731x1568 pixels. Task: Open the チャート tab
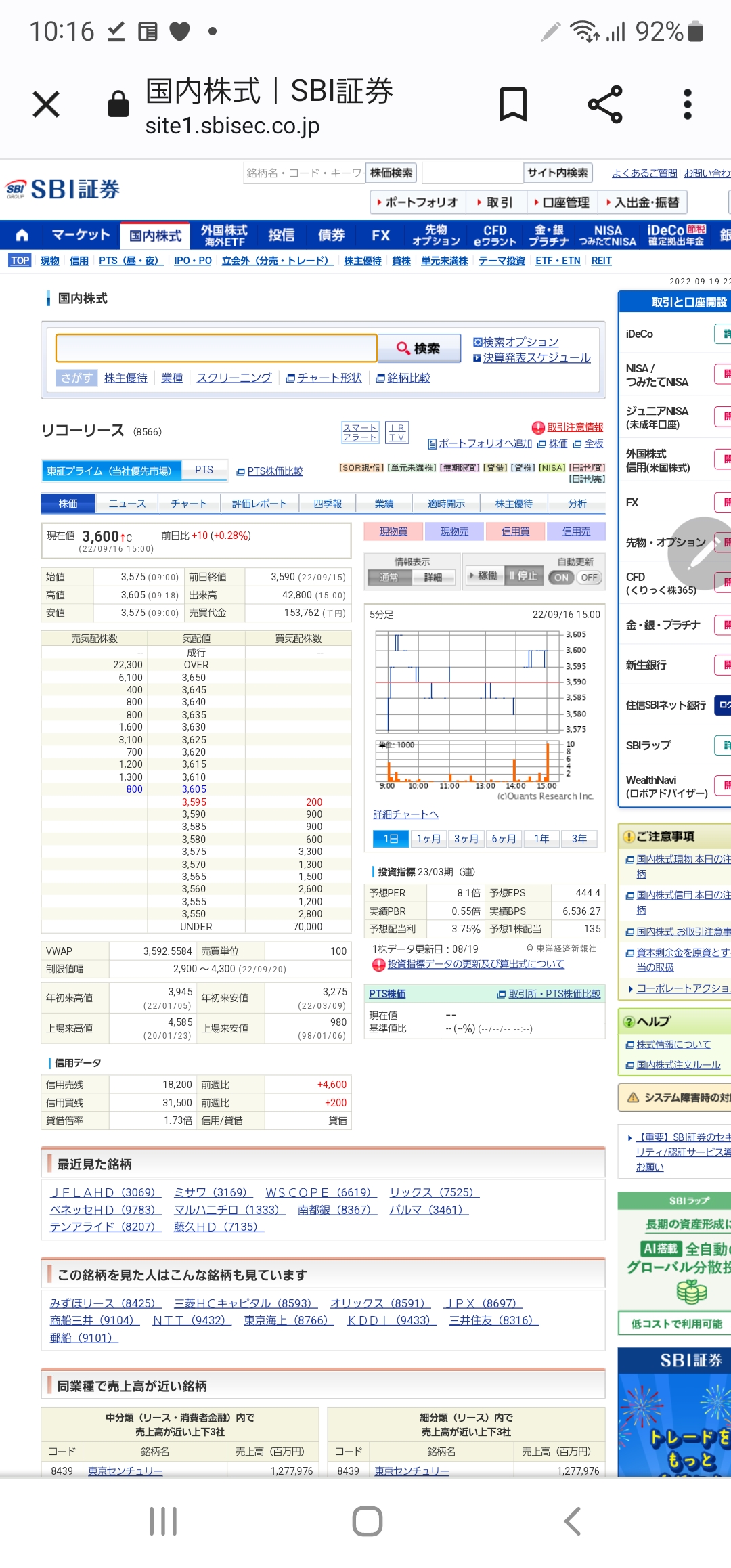[x=189, y=503]
